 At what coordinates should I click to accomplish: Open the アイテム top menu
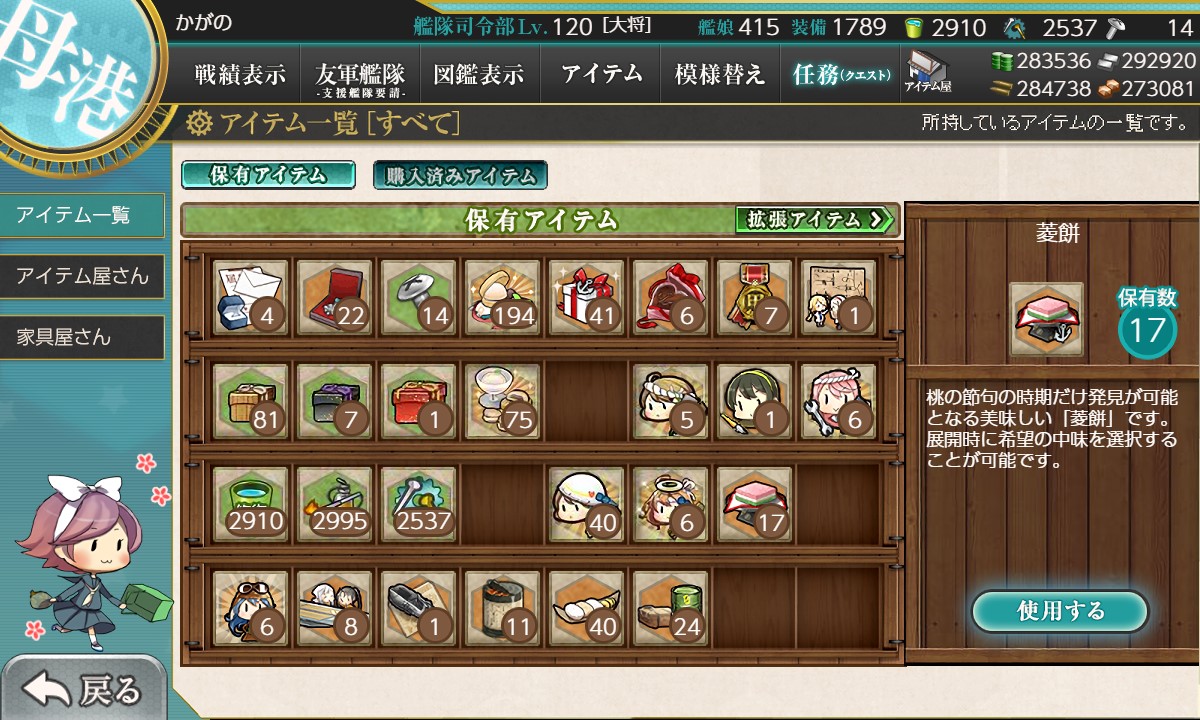click(x=601, y=74)
